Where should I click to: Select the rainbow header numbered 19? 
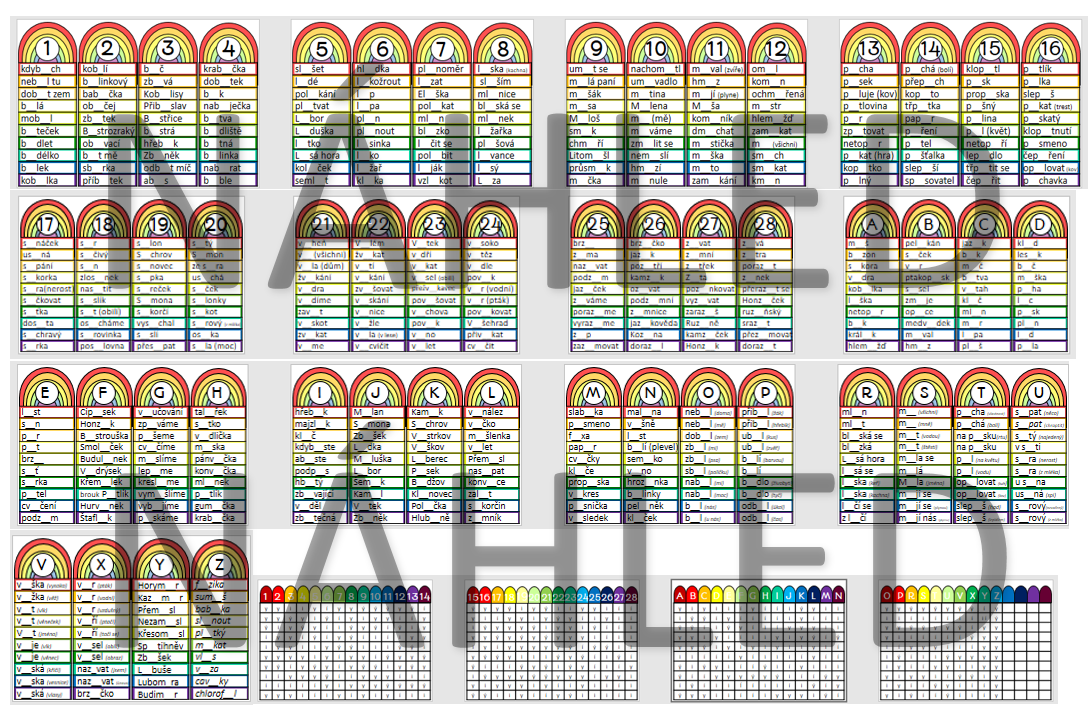click(x=159, y=221)
